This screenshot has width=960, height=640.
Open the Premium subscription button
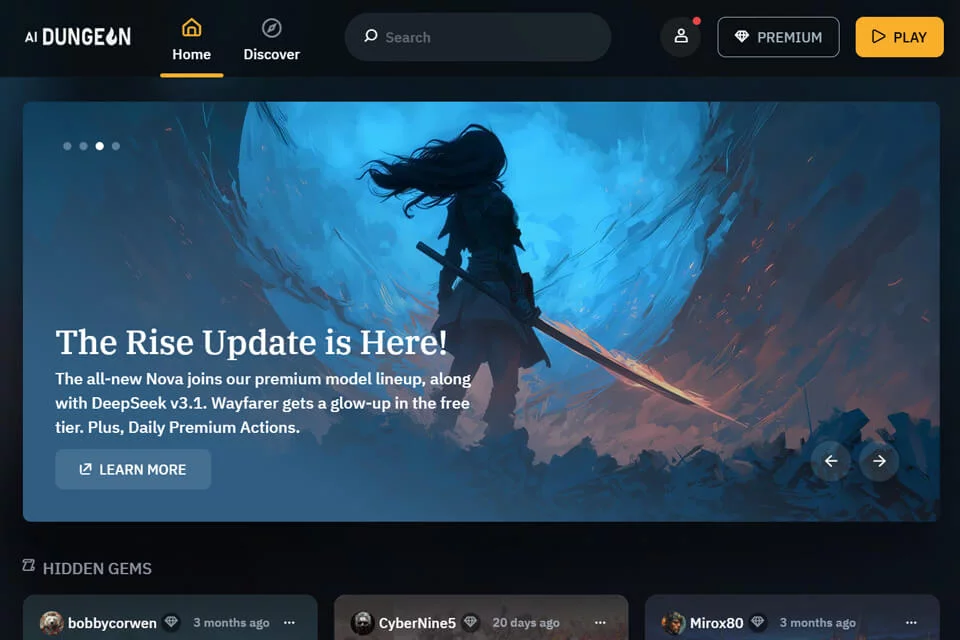778,37
